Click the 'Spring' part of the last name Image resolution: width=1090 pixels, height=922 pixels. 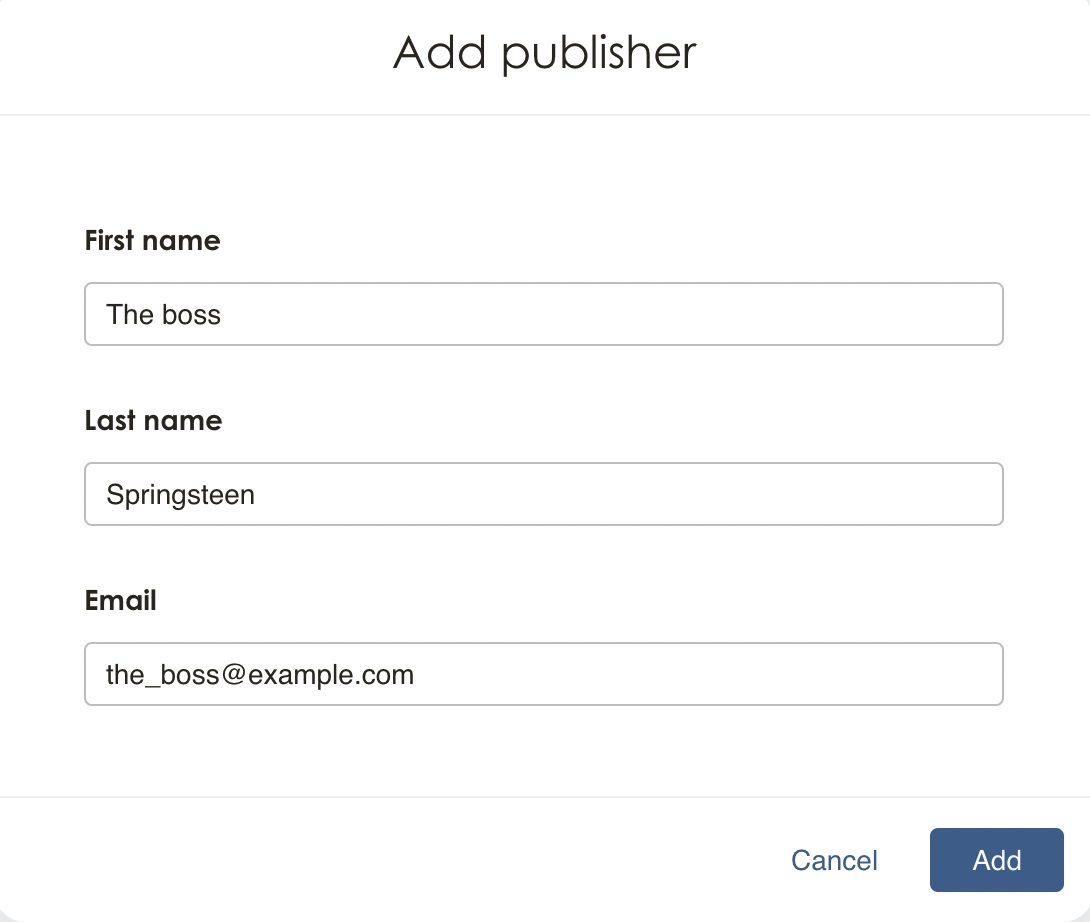coord(145,494)
